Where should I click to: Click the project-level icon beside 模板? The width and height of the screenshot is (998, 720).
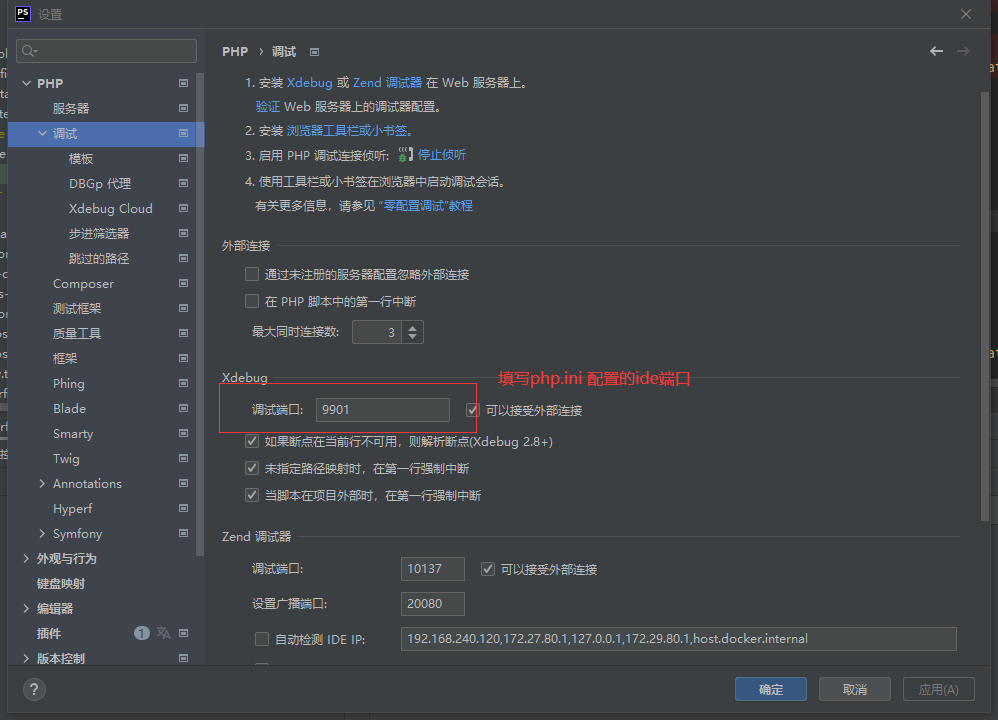183,159
